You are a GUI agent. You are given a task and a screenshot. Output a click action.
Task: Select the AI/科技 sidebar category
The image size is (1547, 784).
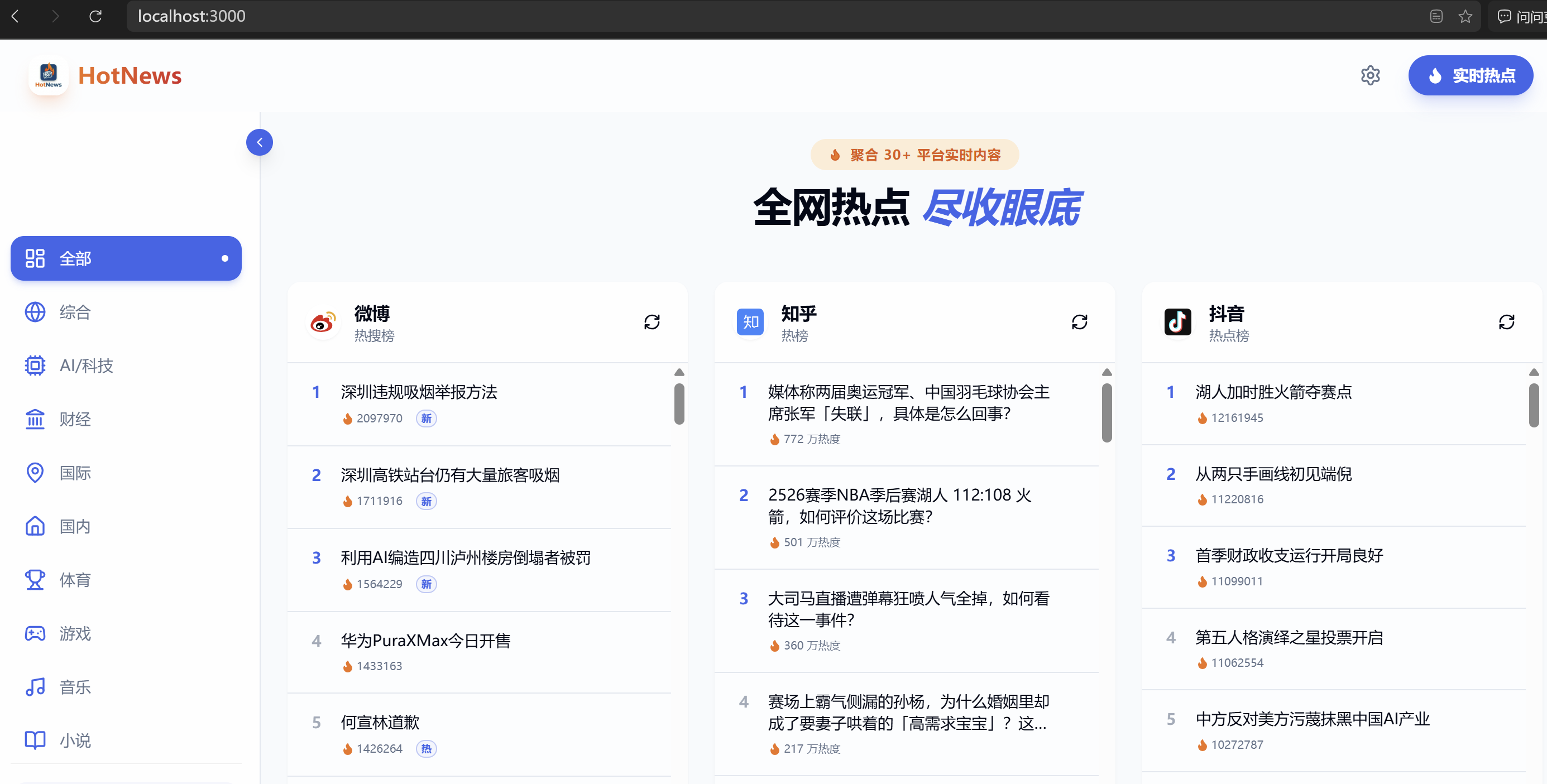[86, 365]
